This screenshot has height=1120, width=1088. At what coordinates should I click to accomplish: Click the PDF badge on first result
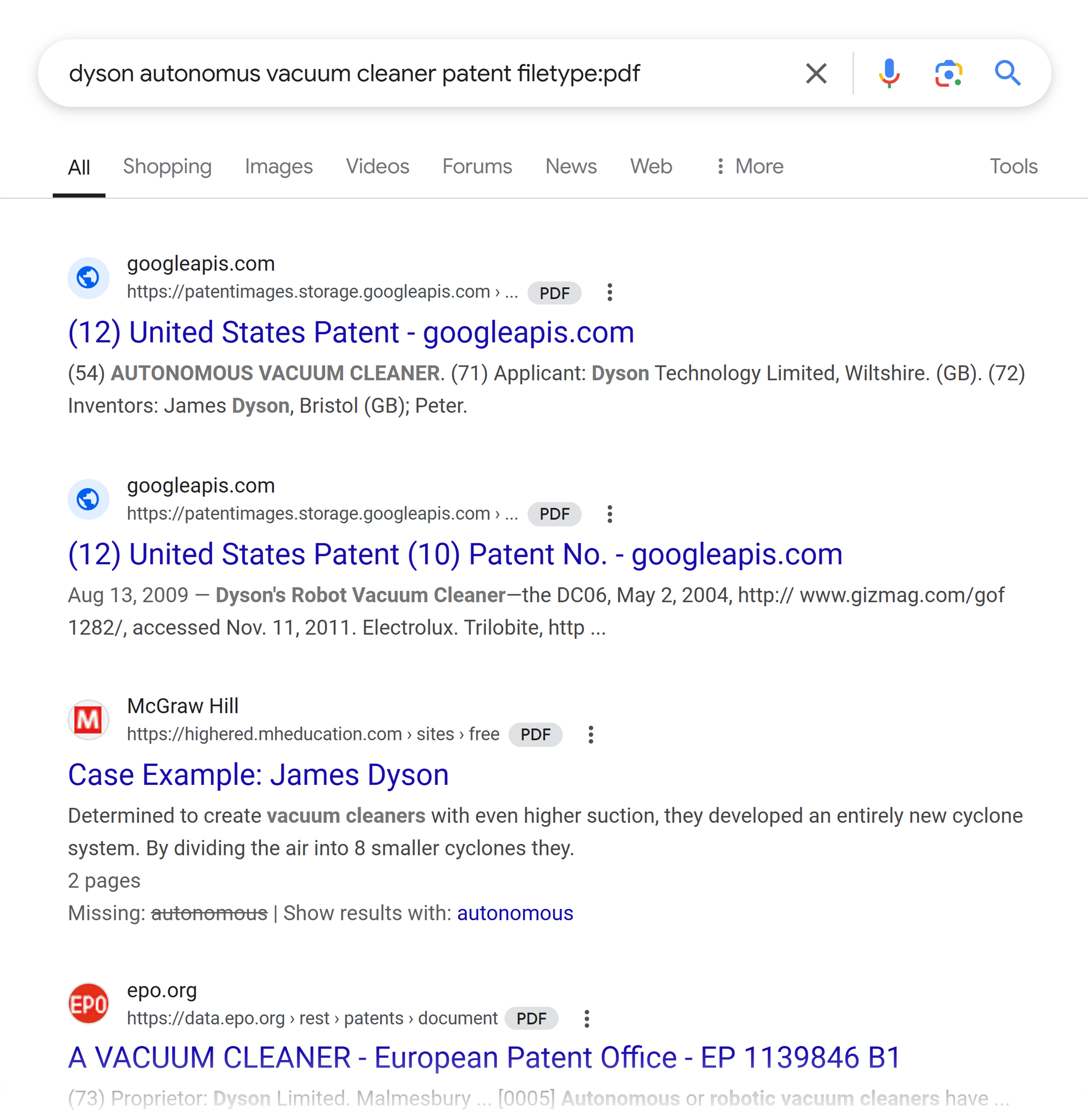tap(555, 293)
